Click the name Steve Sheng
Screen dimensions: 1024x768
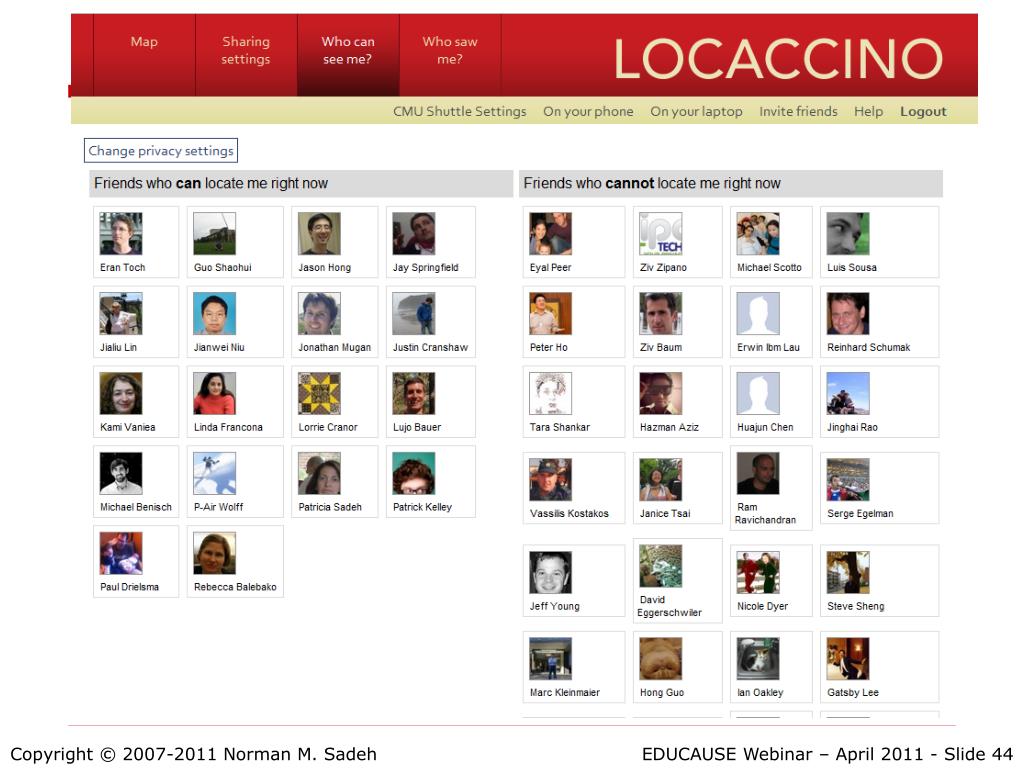pyautogui.click(x=856, y=606)
